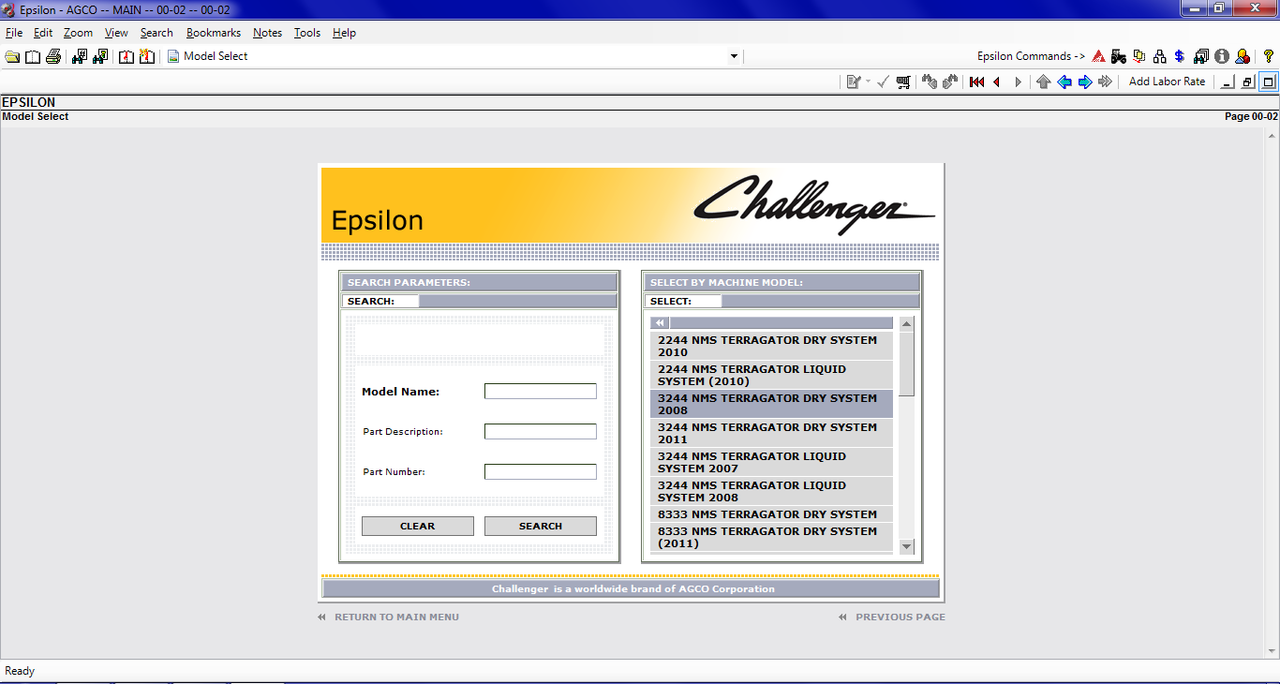The width and height of the screenshot is (1280, 684).
Task: Click the gray double-arrow forward icon
Action: tap(1105, 82)
